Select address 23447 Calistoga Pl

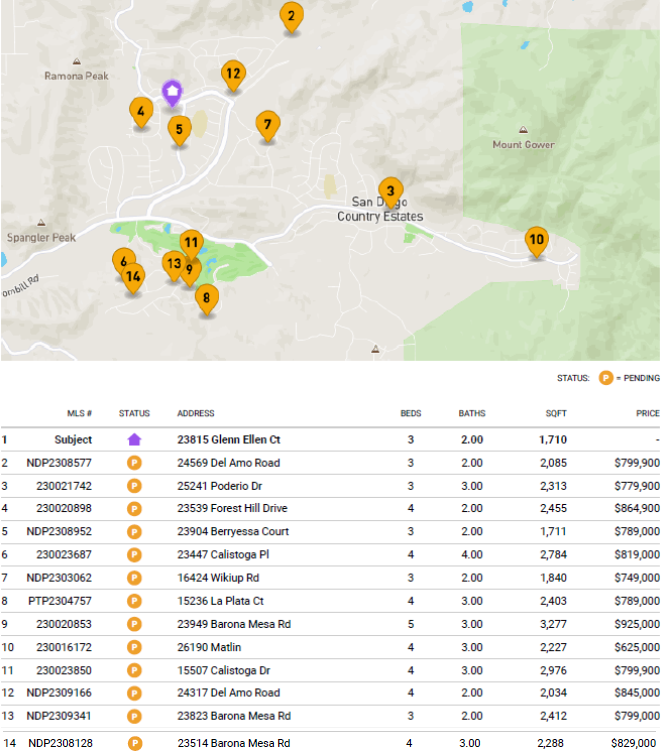coord(223,554)
